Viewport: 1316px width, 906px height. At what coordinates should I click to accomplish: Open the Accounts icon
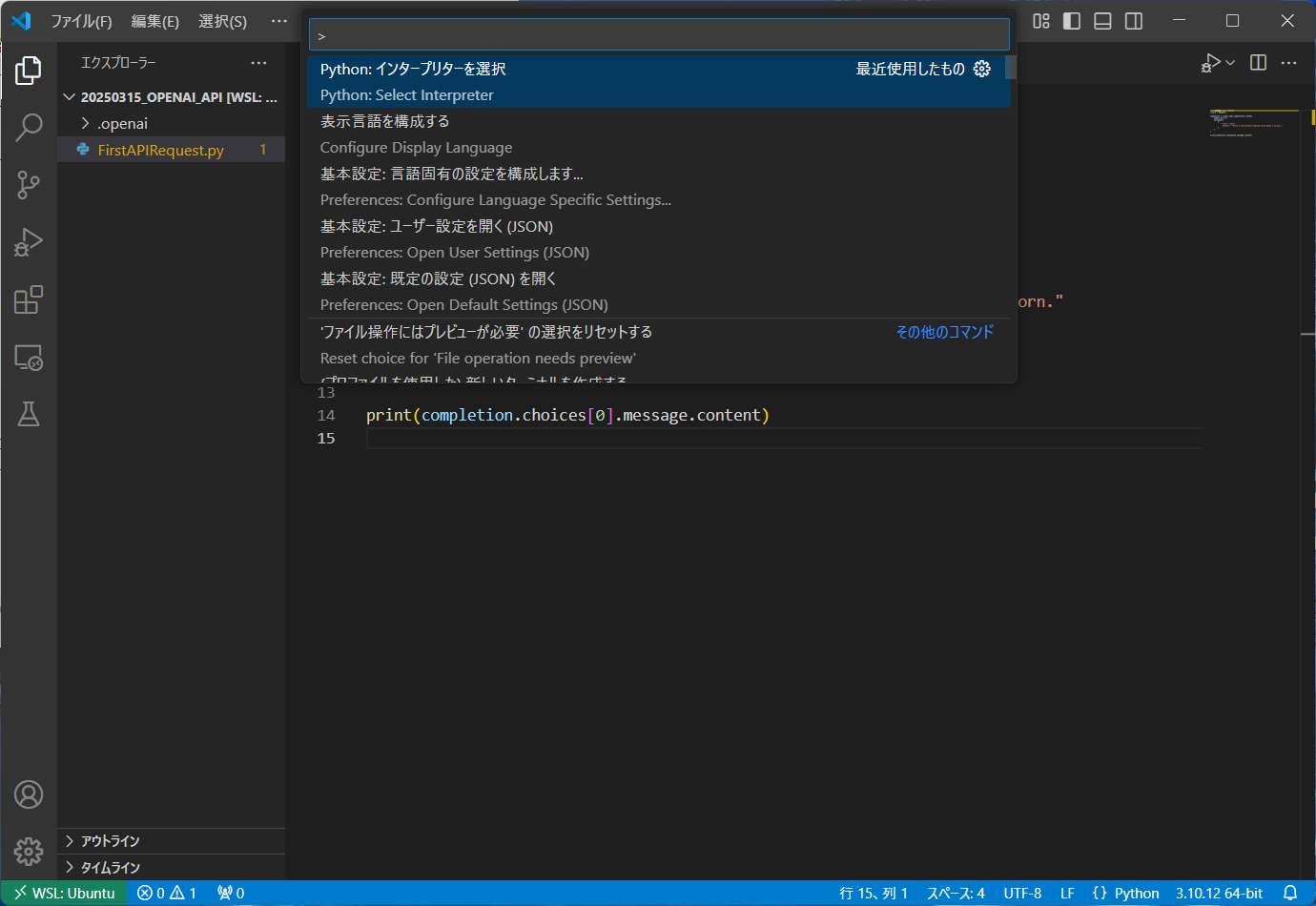29,794
